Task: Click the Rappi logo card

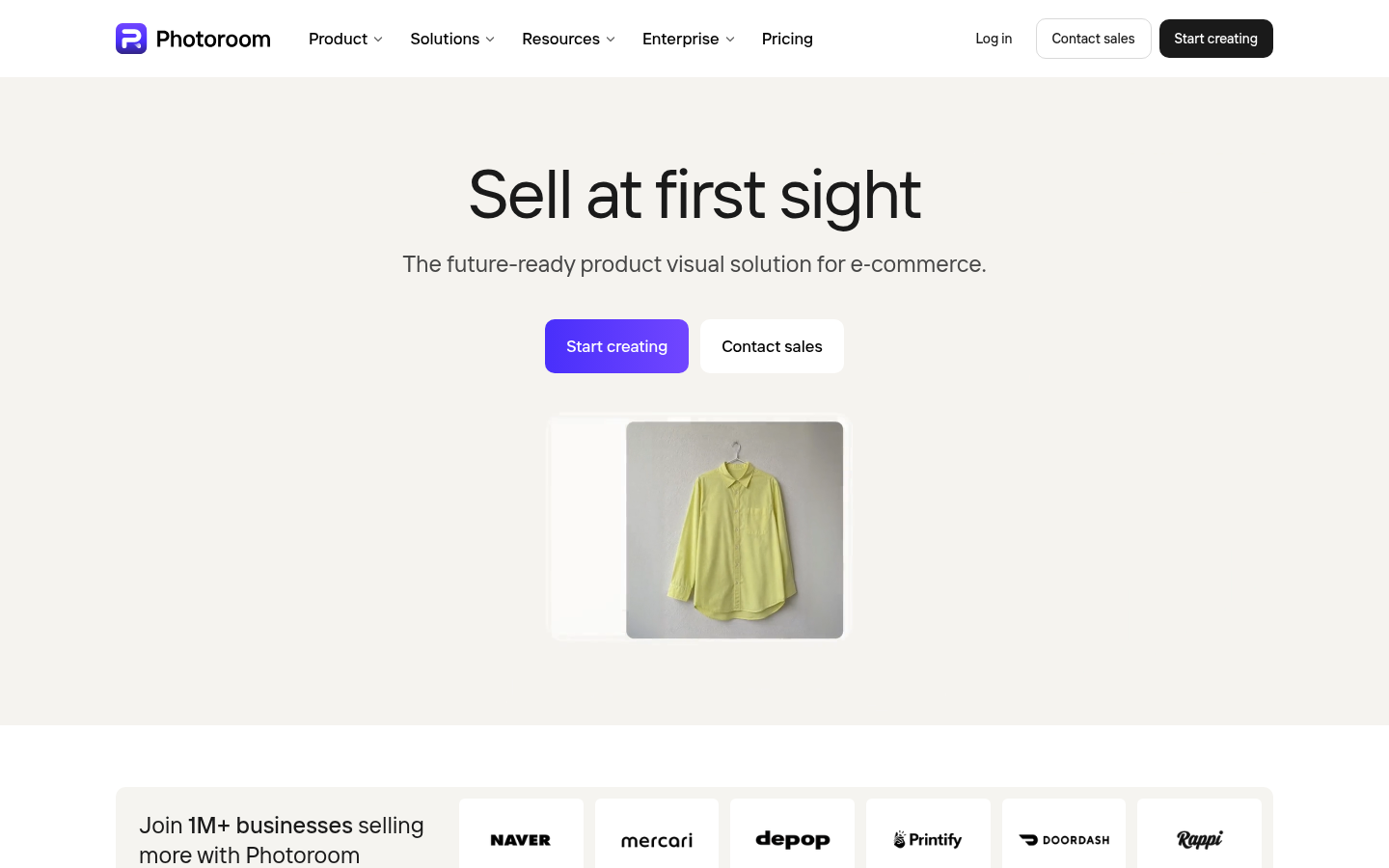Action: (x=1199, y=833)
